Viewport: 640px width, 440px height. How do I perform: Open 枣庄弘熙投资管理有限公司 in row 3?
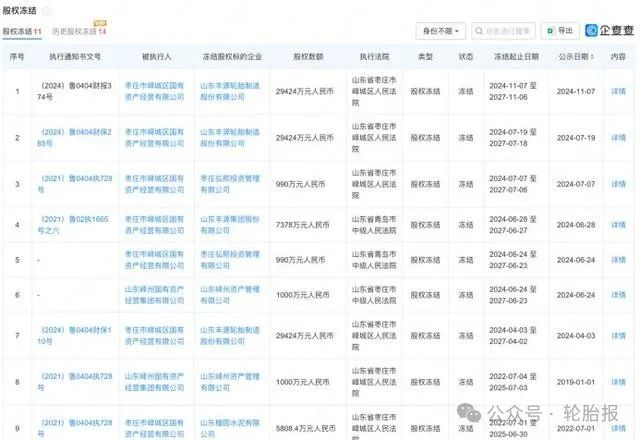pyautogui.click(x=230, y=184)
